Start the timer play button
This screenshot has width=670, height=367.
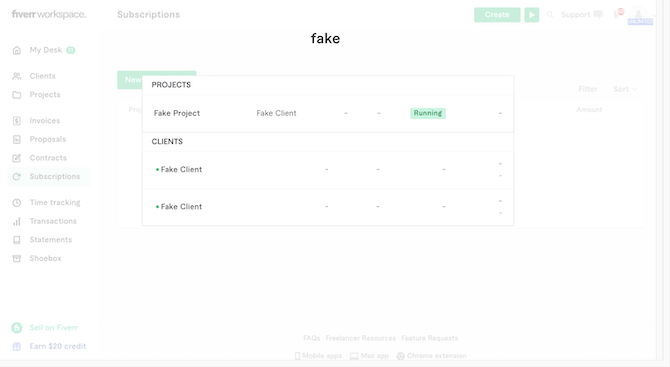click(532, 15)
